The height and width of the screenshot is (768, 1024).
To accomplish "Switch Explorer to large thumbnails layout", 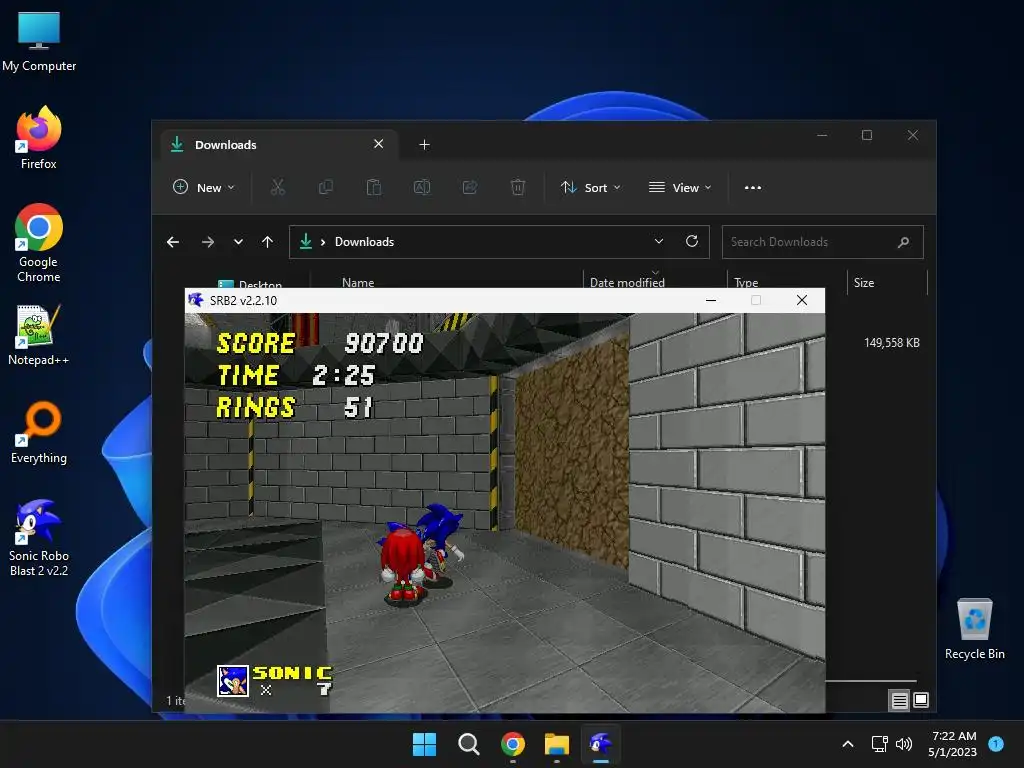I will [921, 700].
